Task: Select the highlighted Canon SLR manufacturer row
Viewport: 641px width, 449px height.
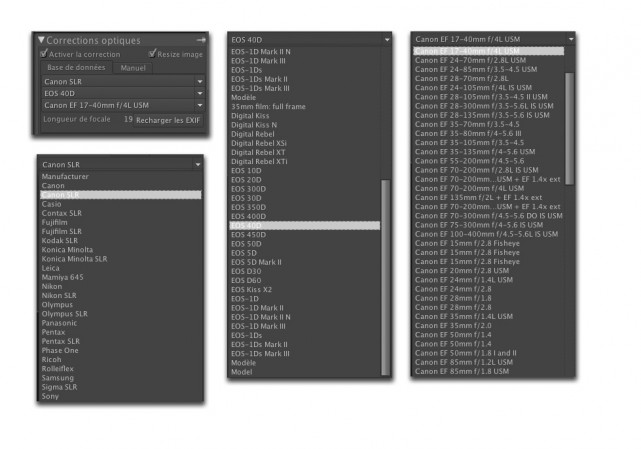Action: [x=121, y=195]
